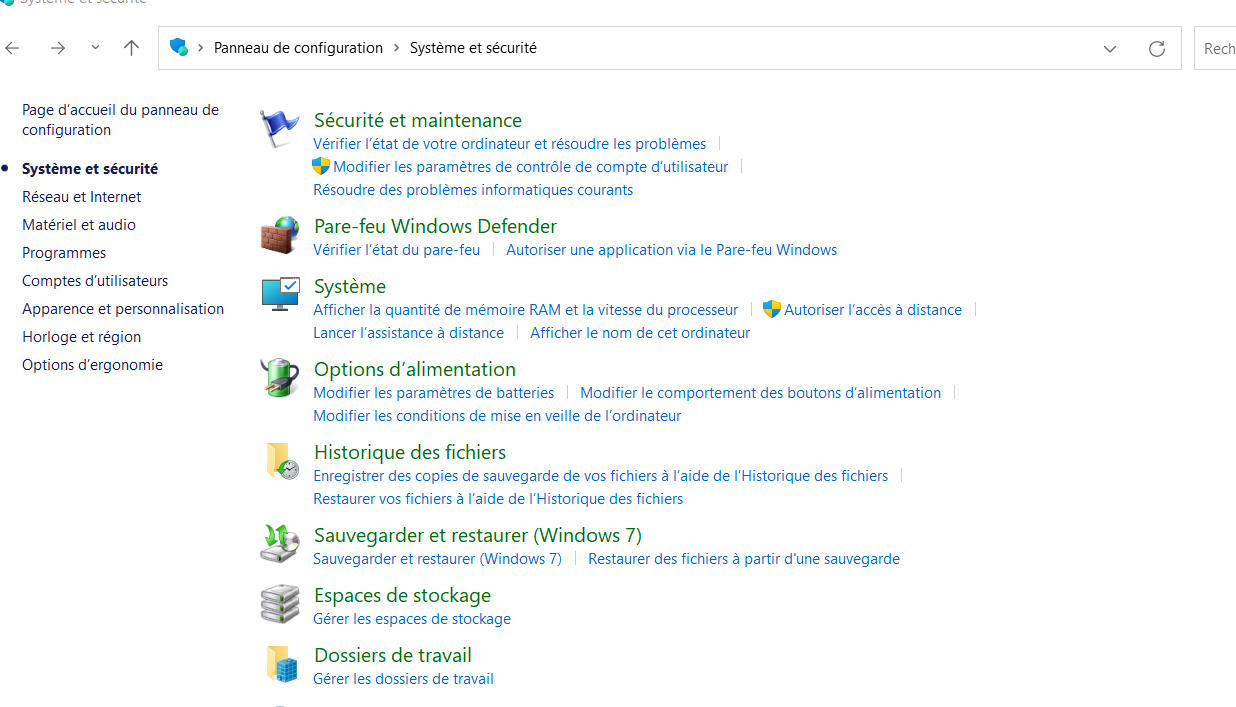
Task: Open Sauvegarder et restaurer (Windows 7) heading
Action: coord(478,535)
